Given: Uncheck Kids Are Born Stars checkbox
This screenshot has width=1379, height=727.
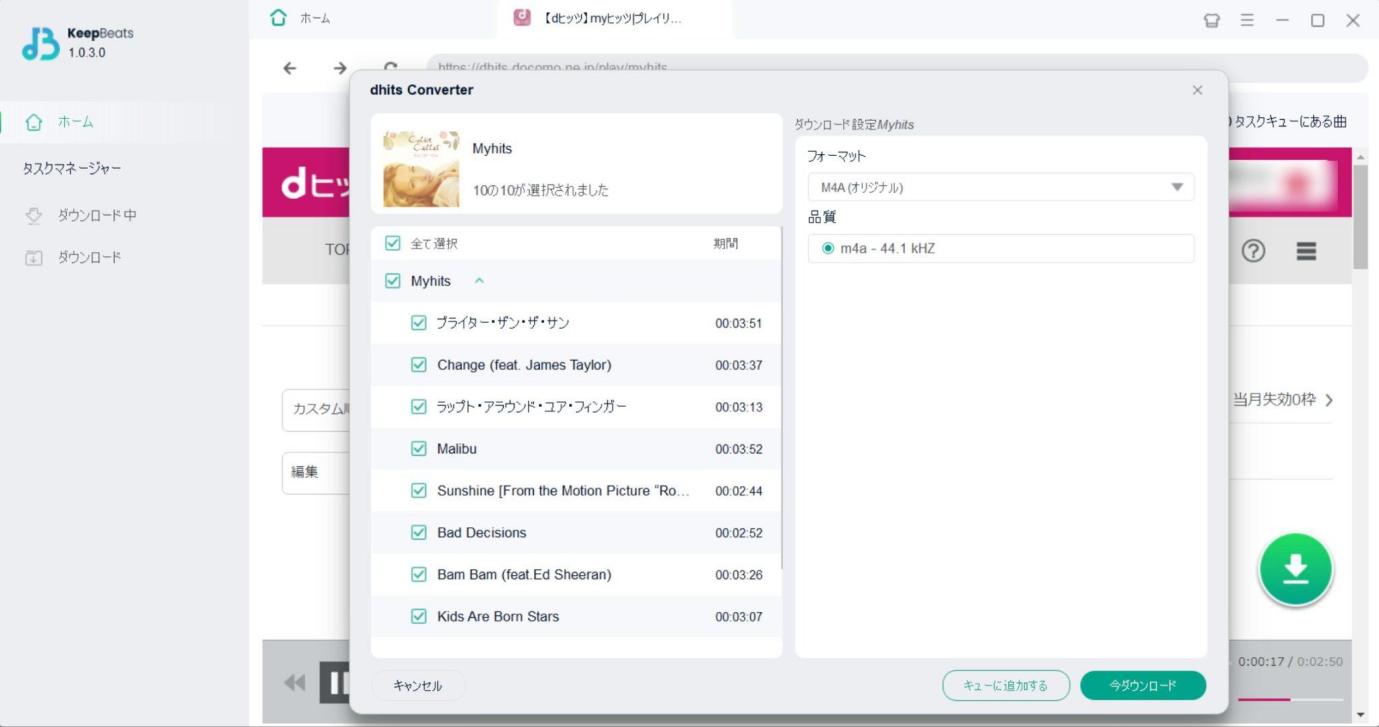Looking at the screenshot, I should 419,617.
